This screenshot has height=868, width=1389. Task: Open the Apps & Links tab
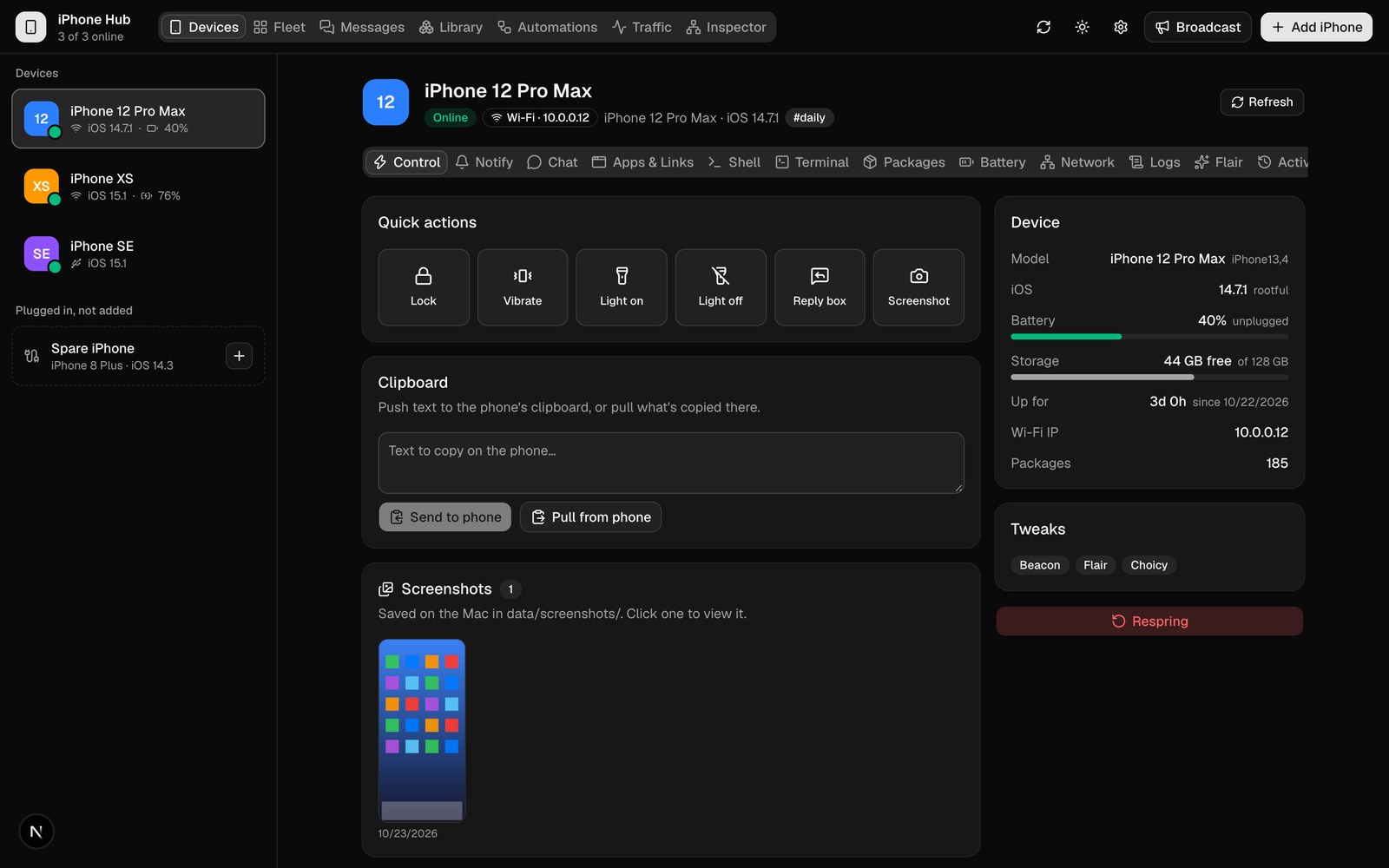[643, 162]
